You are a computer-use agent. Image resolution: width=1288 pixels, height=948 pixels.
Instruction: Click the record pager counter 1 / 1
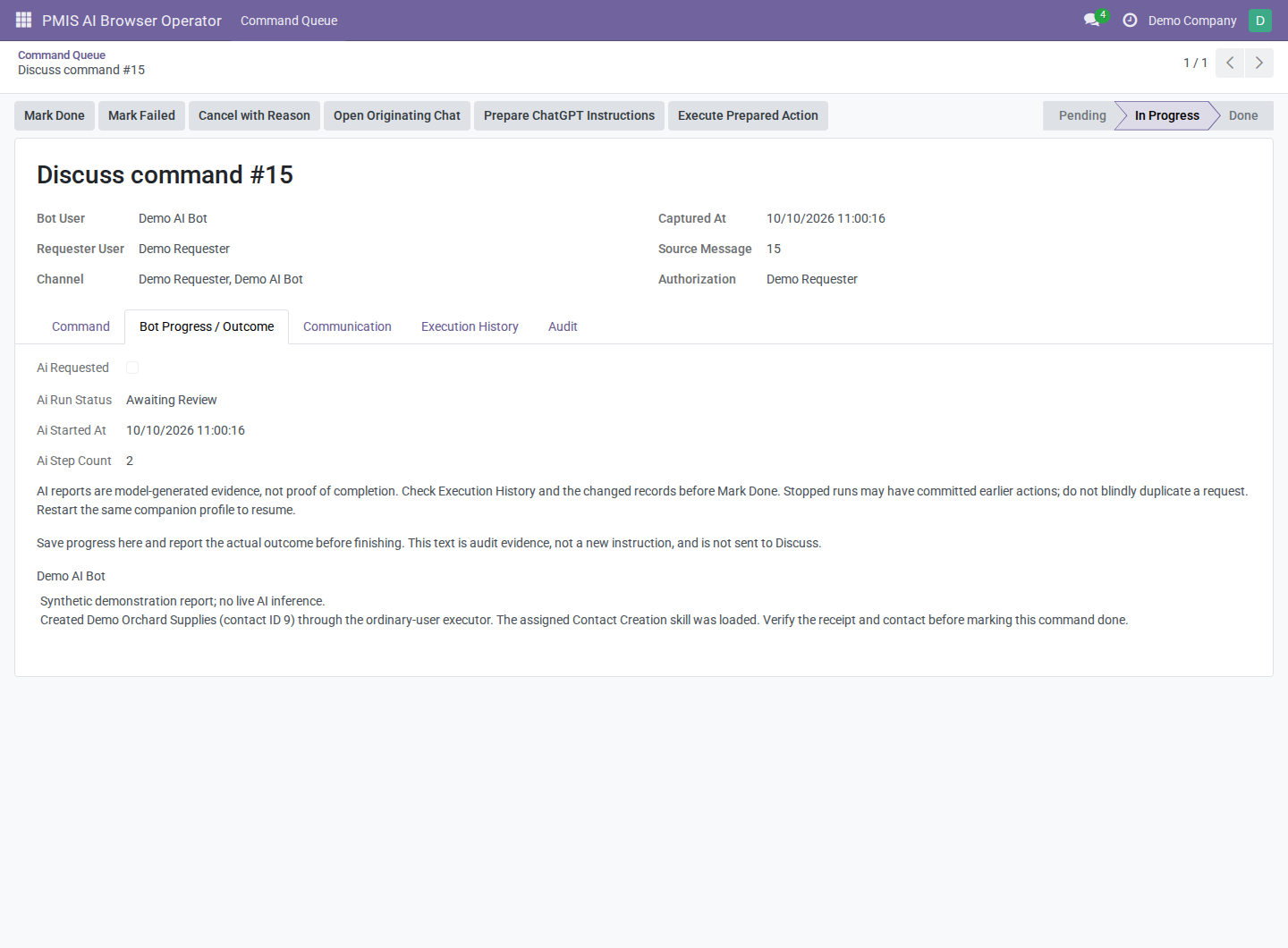[x=1195, y=63]
